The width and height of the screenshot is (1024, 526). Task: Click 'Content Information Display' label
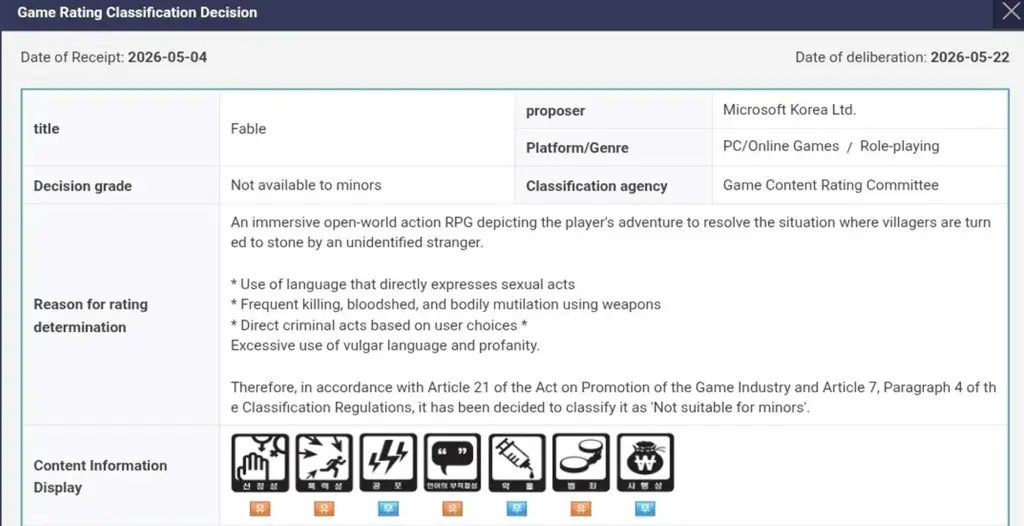[x=100, y=476]
